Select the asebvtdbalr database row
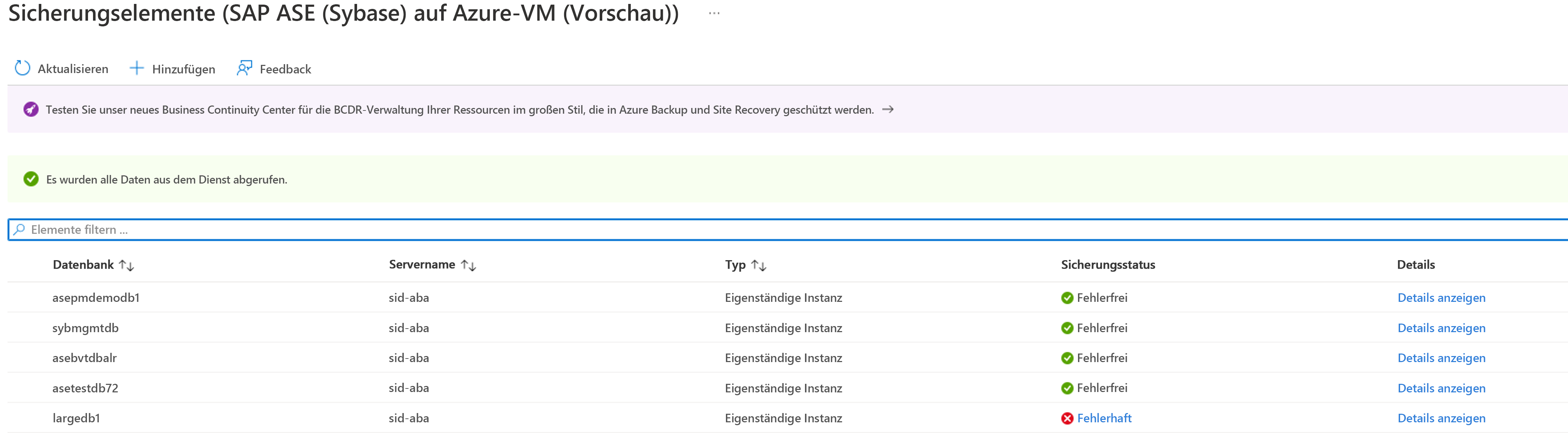Image resolution: width=1568 pixels, height=433 pixels. (788, 358)
